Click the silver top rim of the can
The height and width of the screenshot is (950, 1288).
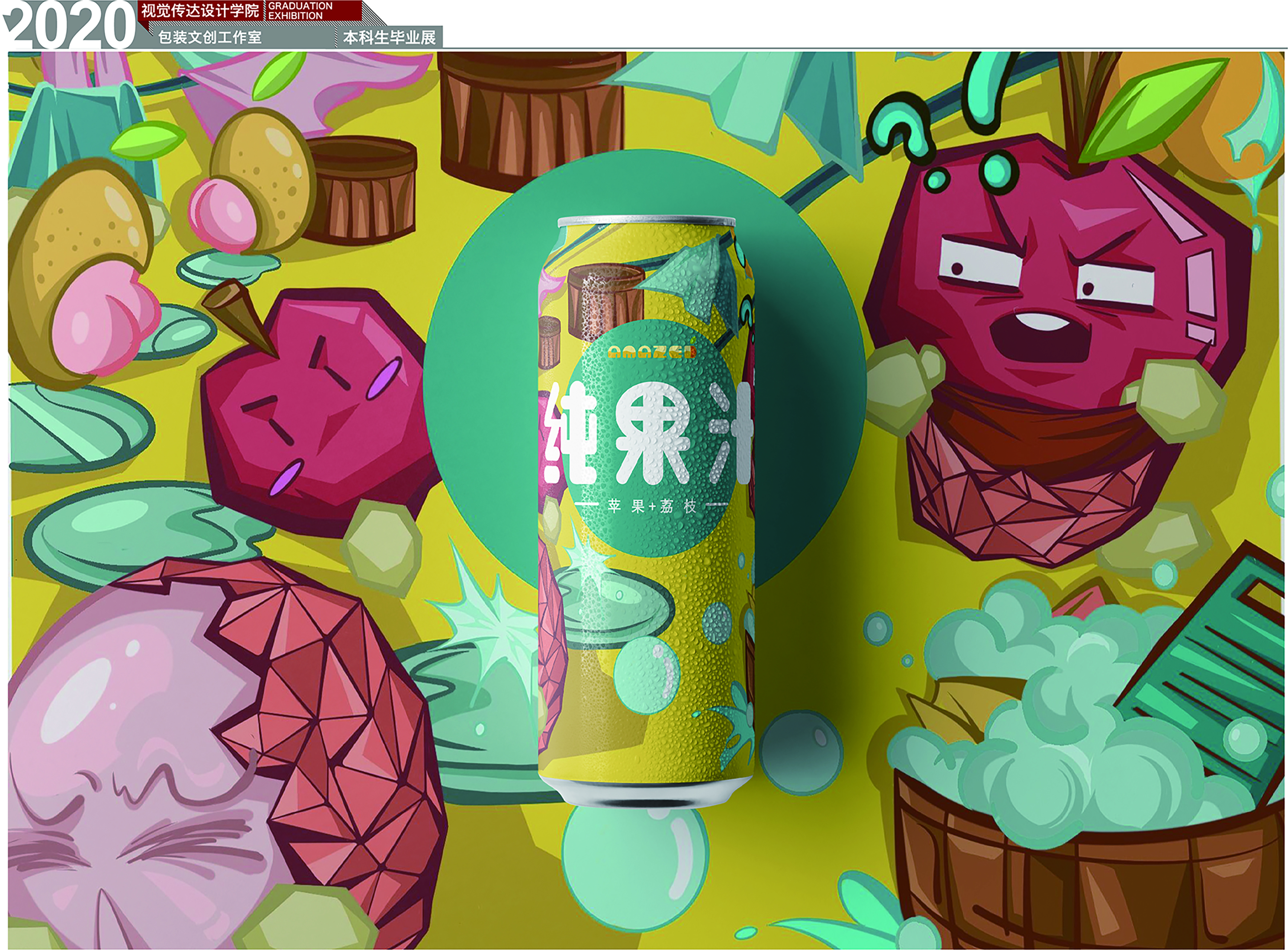coord(647,220)
